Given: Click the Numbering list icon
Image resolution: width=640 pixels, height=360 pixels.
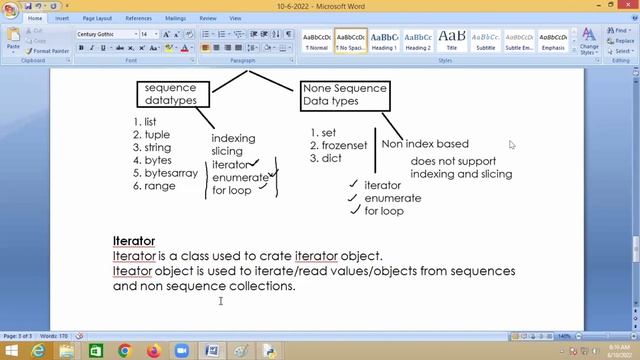Looking at the screenshot, I should tap(222, 34).
